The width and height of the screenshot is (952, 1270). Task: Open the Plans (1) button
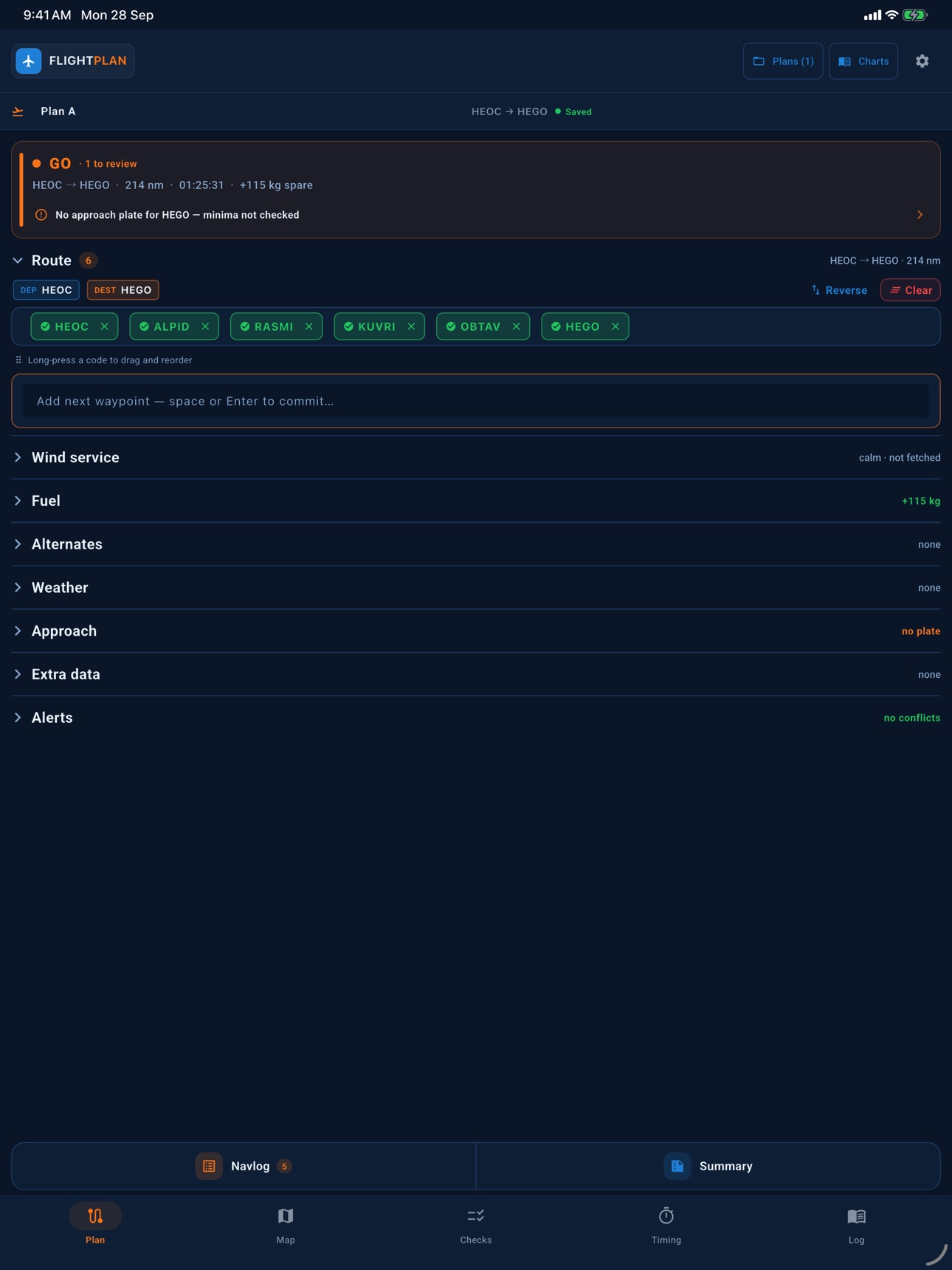pos(783,61)
